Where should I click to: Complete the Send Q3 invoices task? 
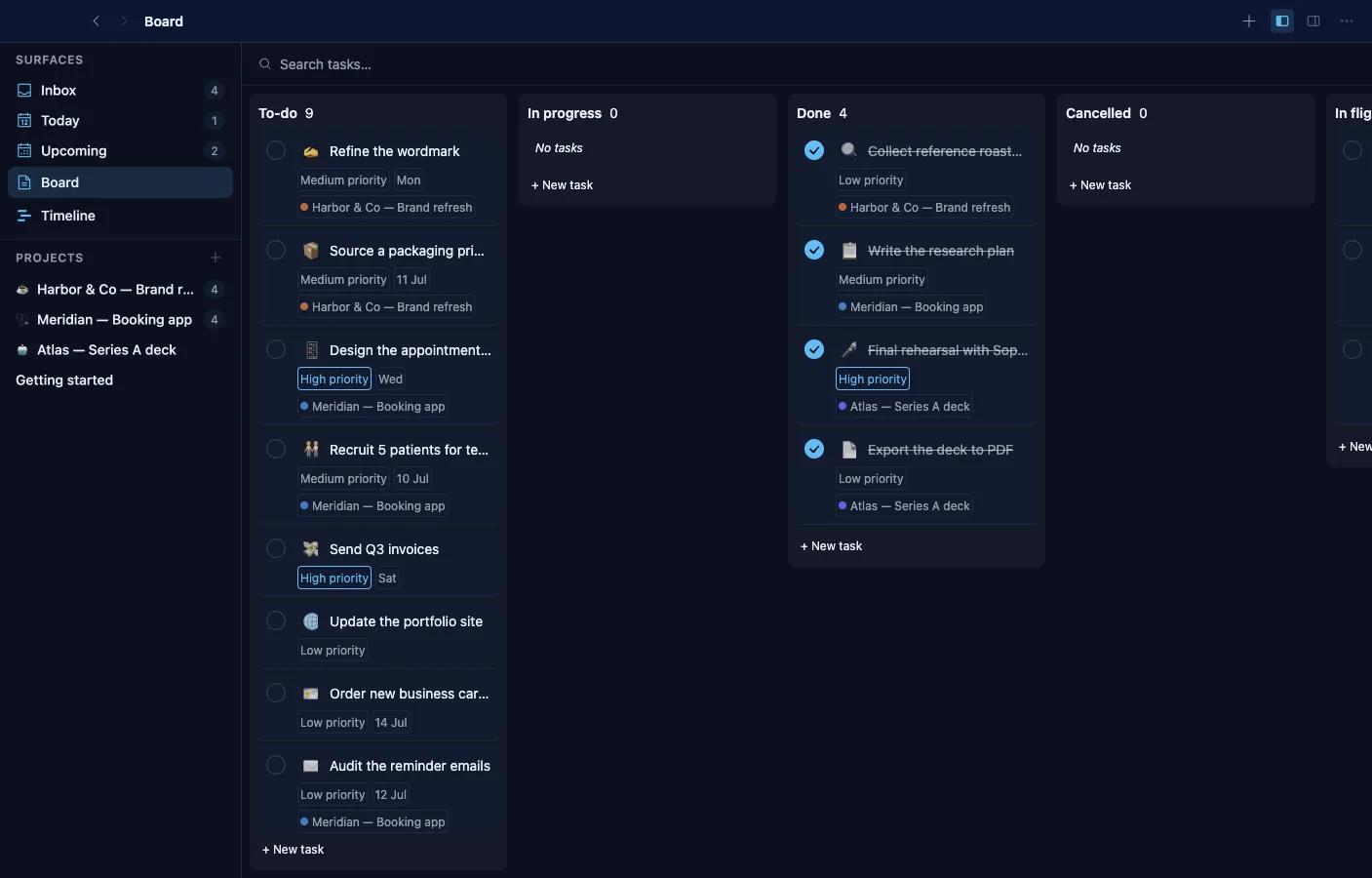[x=276, y=548]
